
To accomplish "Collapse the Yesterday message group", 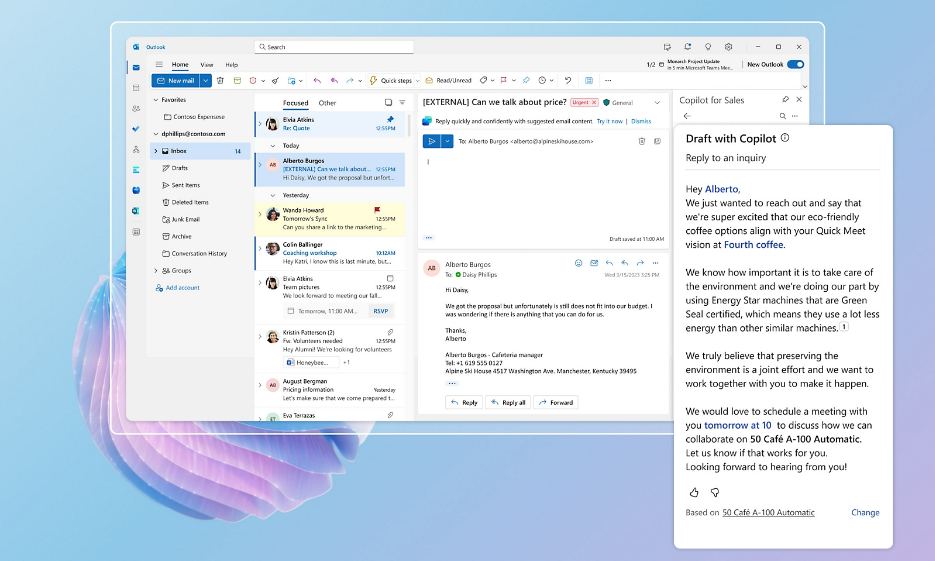I will click(x=273, y=195).
